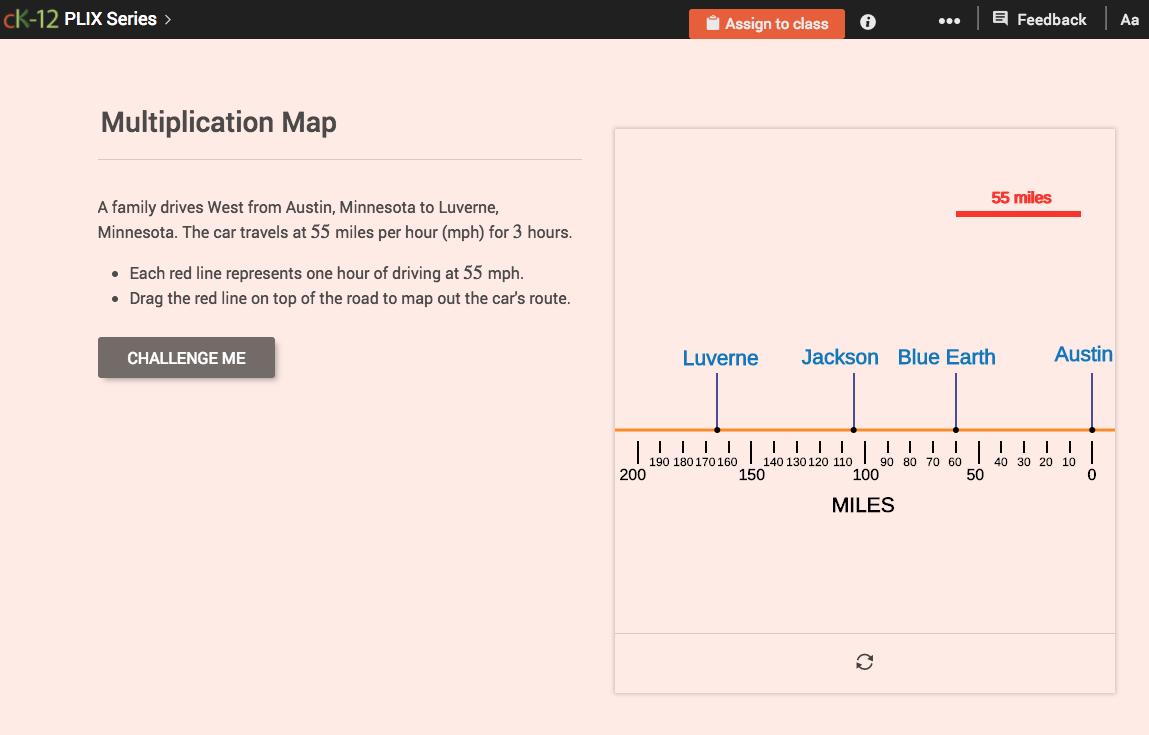Expand the PLIX Series breadcrumb chevron
The width and height of the screenshot is (1149, 735).
tap(169, 18)
